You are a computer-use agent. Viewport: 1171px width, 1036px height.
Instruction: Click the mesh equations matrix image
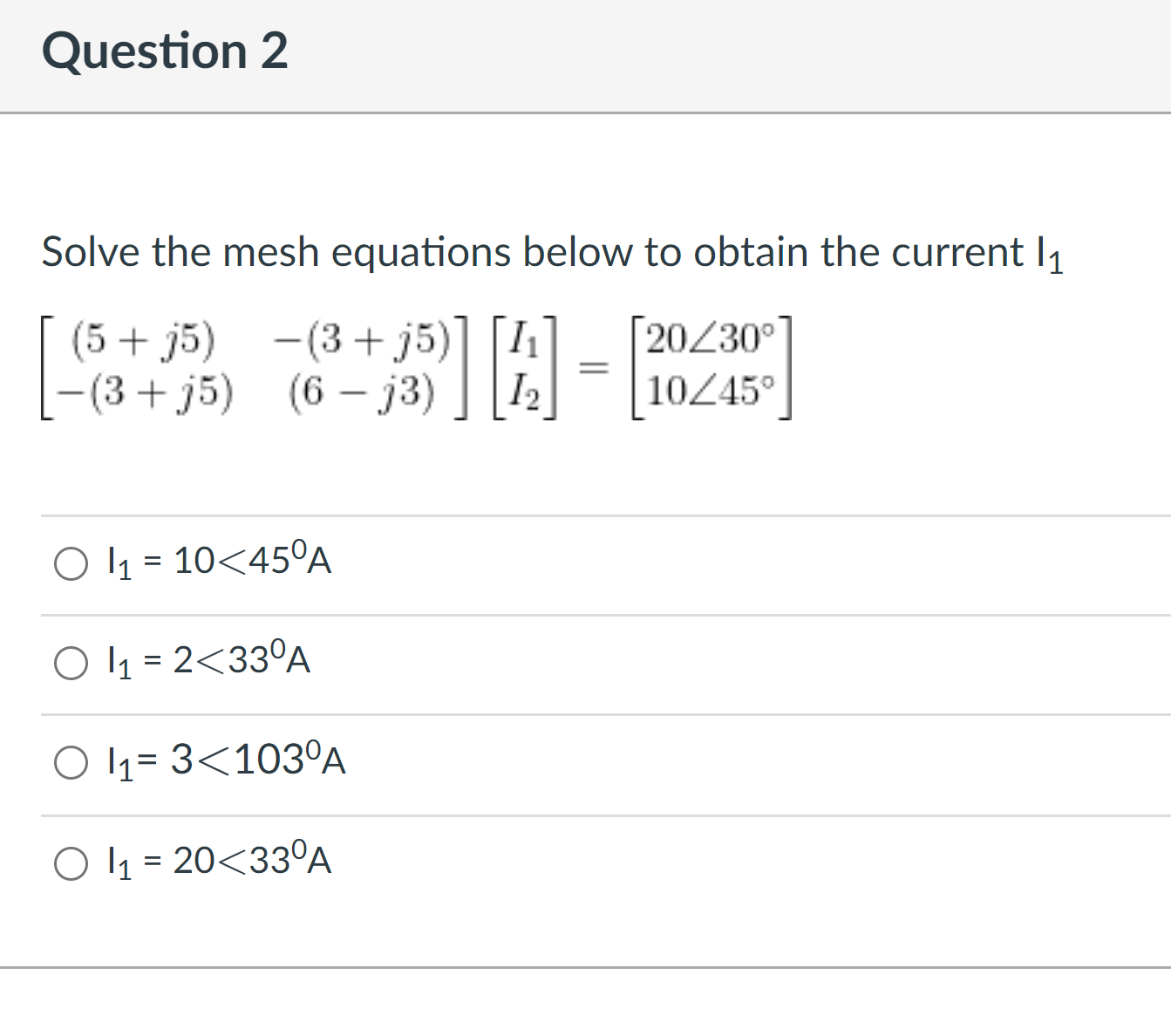(x=419, y=366)
